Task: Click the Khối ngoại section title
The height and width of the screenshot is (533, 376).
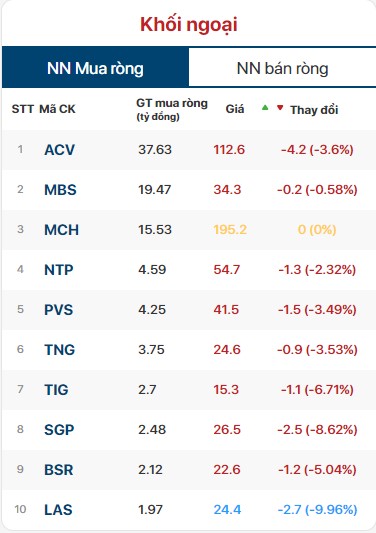Action: [189, 24]
